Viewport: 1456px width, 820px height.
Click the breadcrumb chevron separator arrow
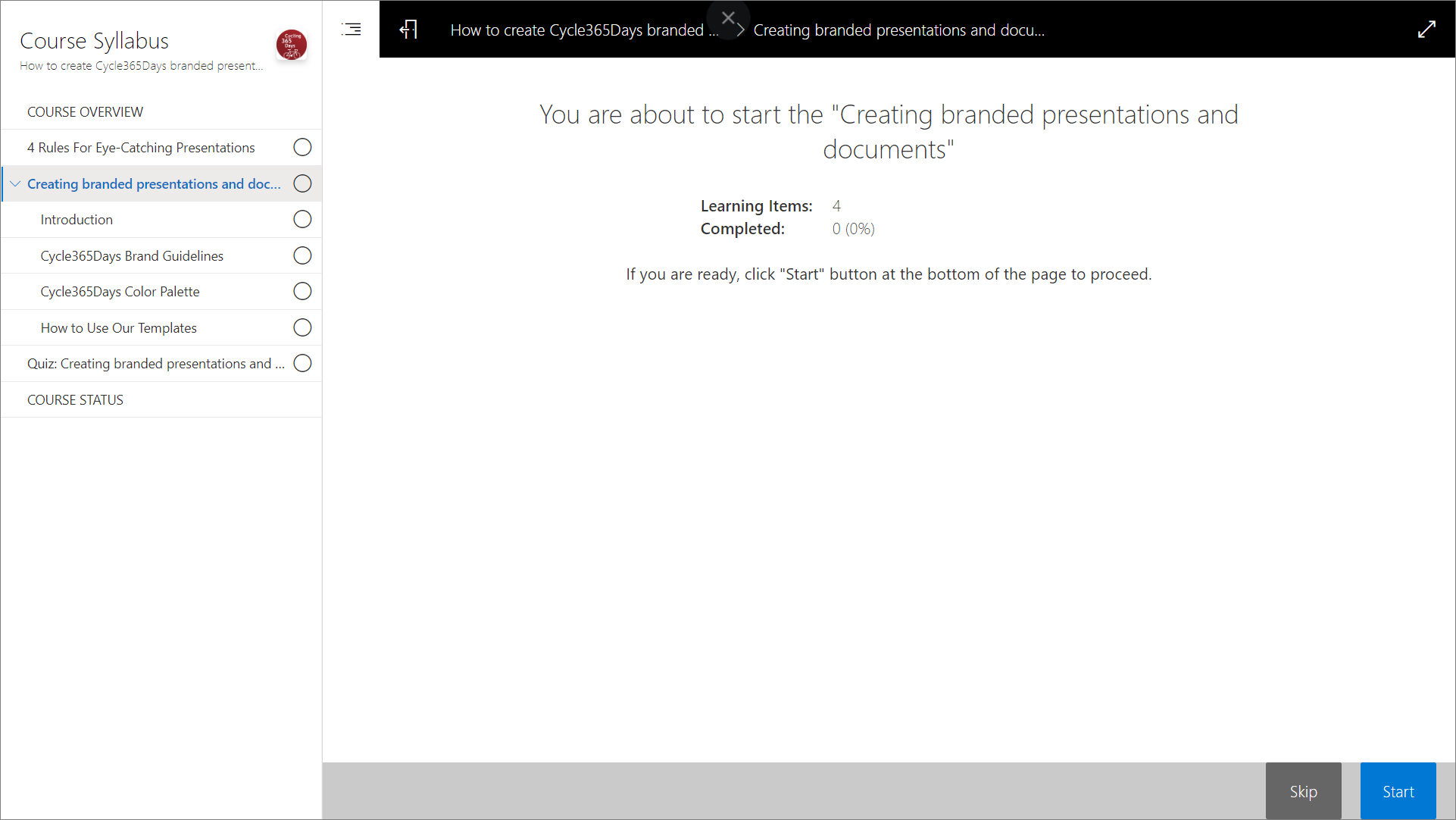pyautogui.click(x=740, y=30)
